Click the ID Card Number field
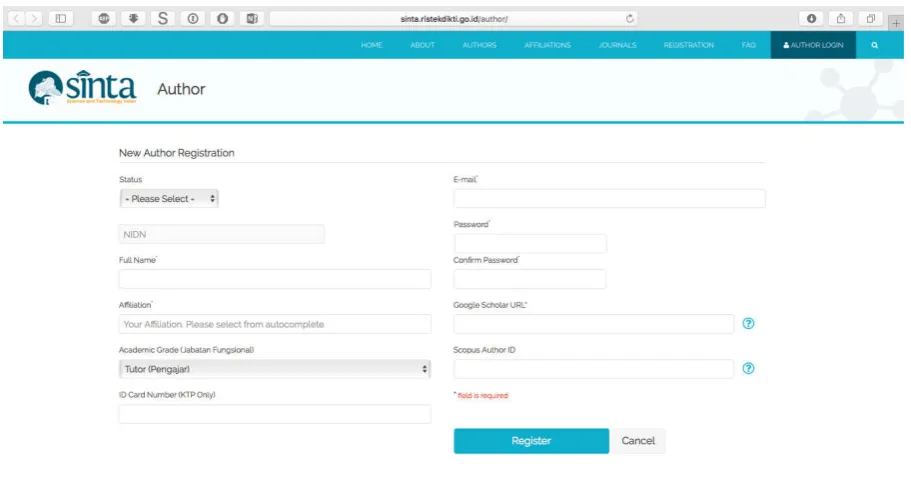The width and height of the screenshot is (911, 490). [x=275, y=414]
